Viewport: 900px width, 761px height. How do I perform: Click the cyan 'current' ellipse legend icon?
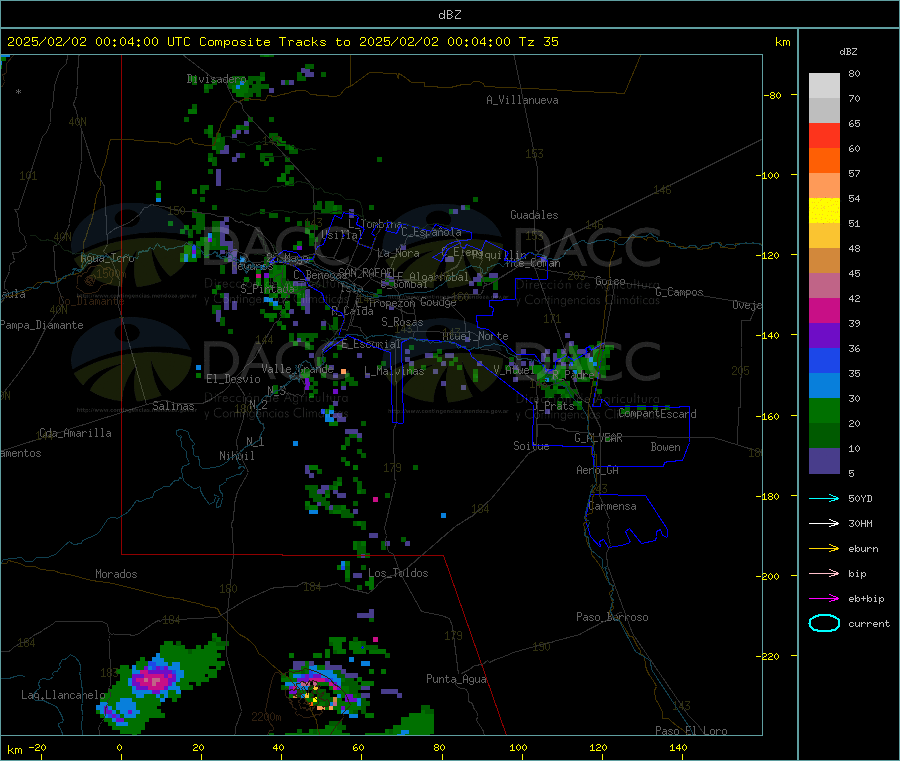tap(824, 623)
